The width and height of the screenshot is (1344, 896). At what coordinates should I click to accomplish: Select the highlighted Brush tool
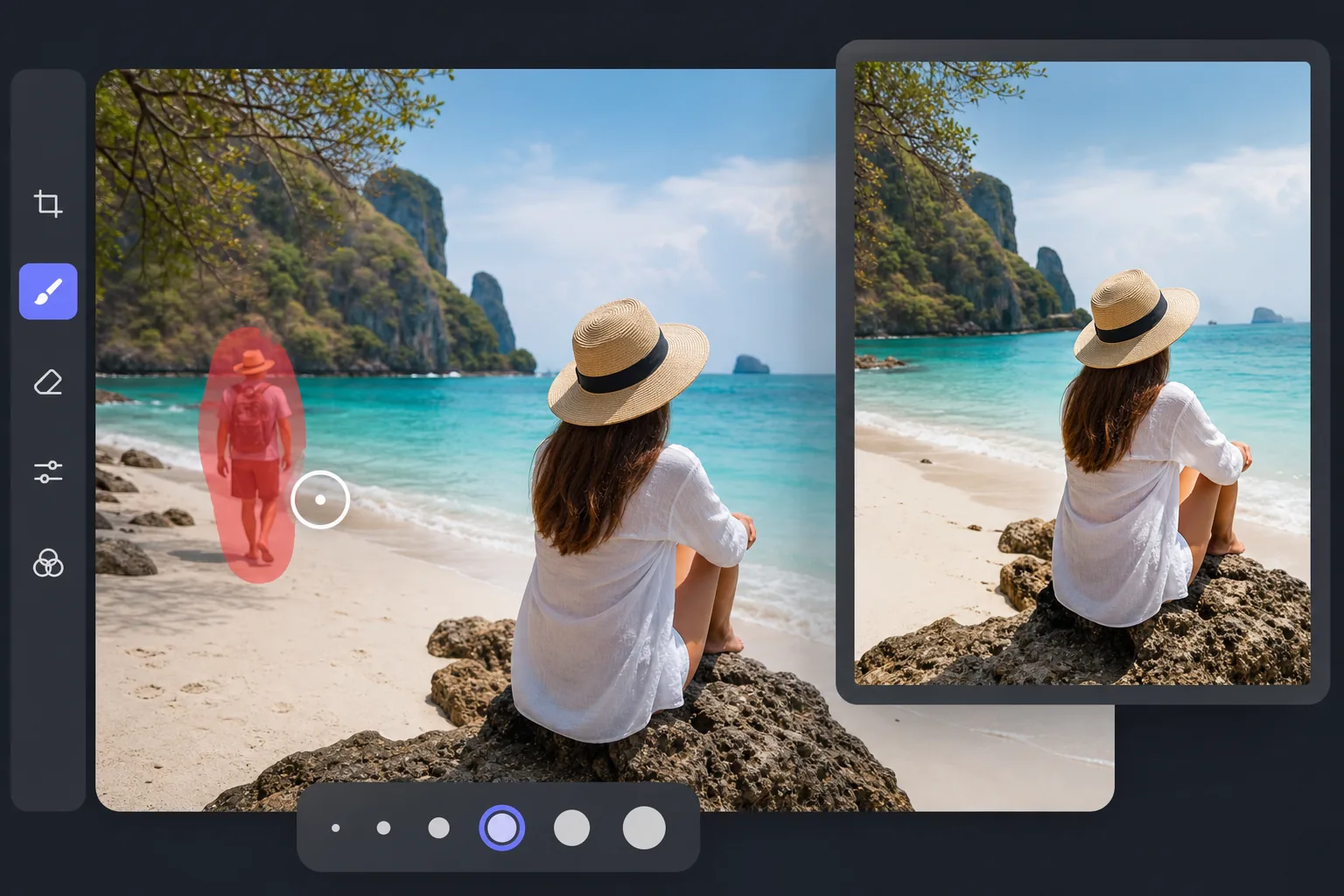(48, 291)
